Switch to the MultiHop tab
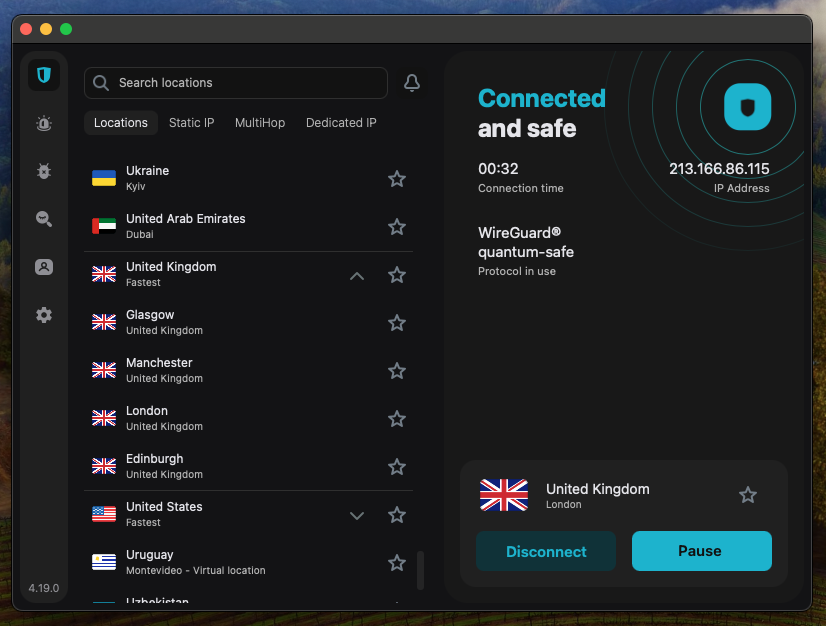The width and height of the screenshot is (826, 626). tap(260, 123)
